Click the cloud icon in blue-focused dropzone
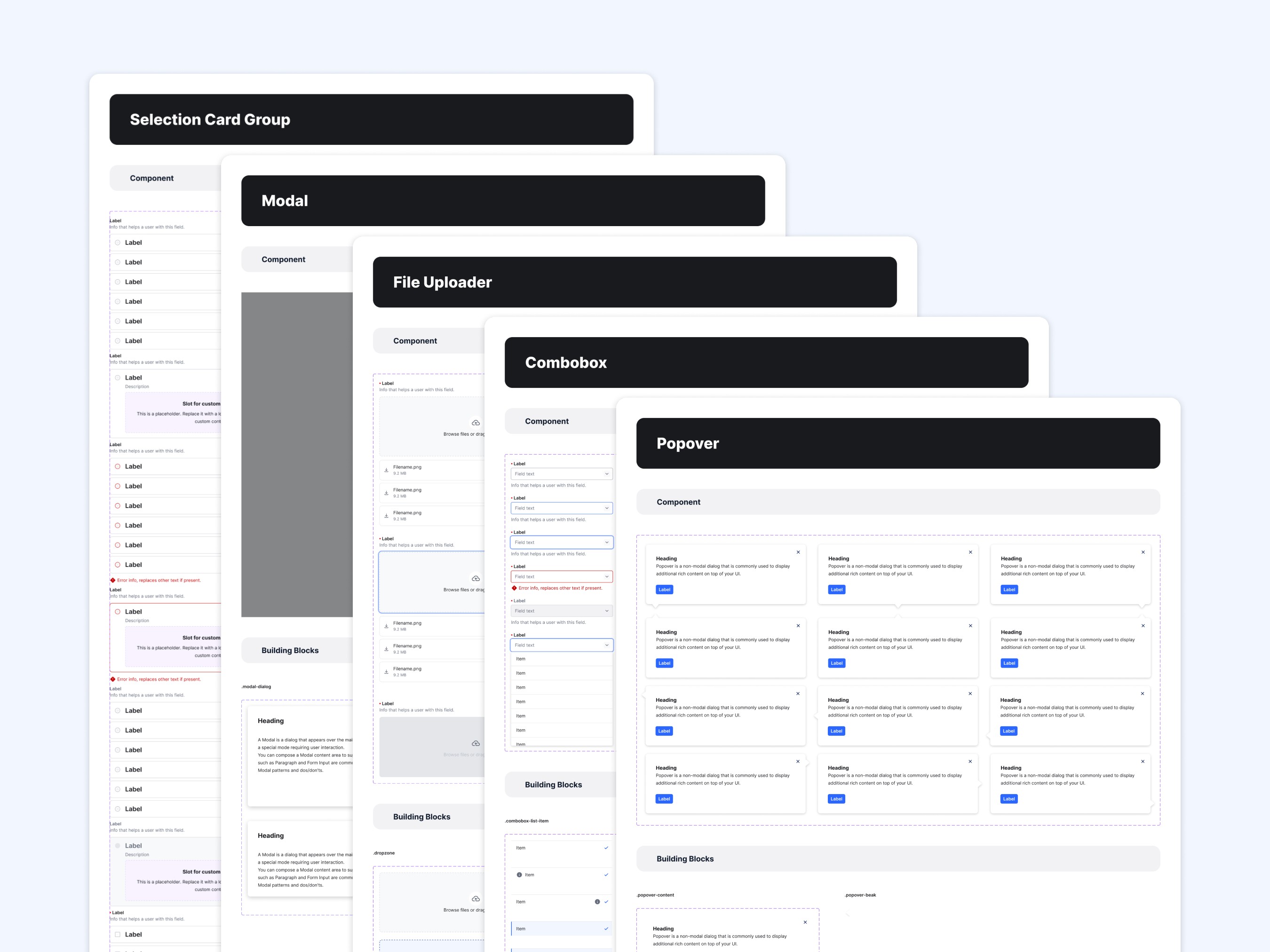The image size is (1270, 952). pos(476,578)
